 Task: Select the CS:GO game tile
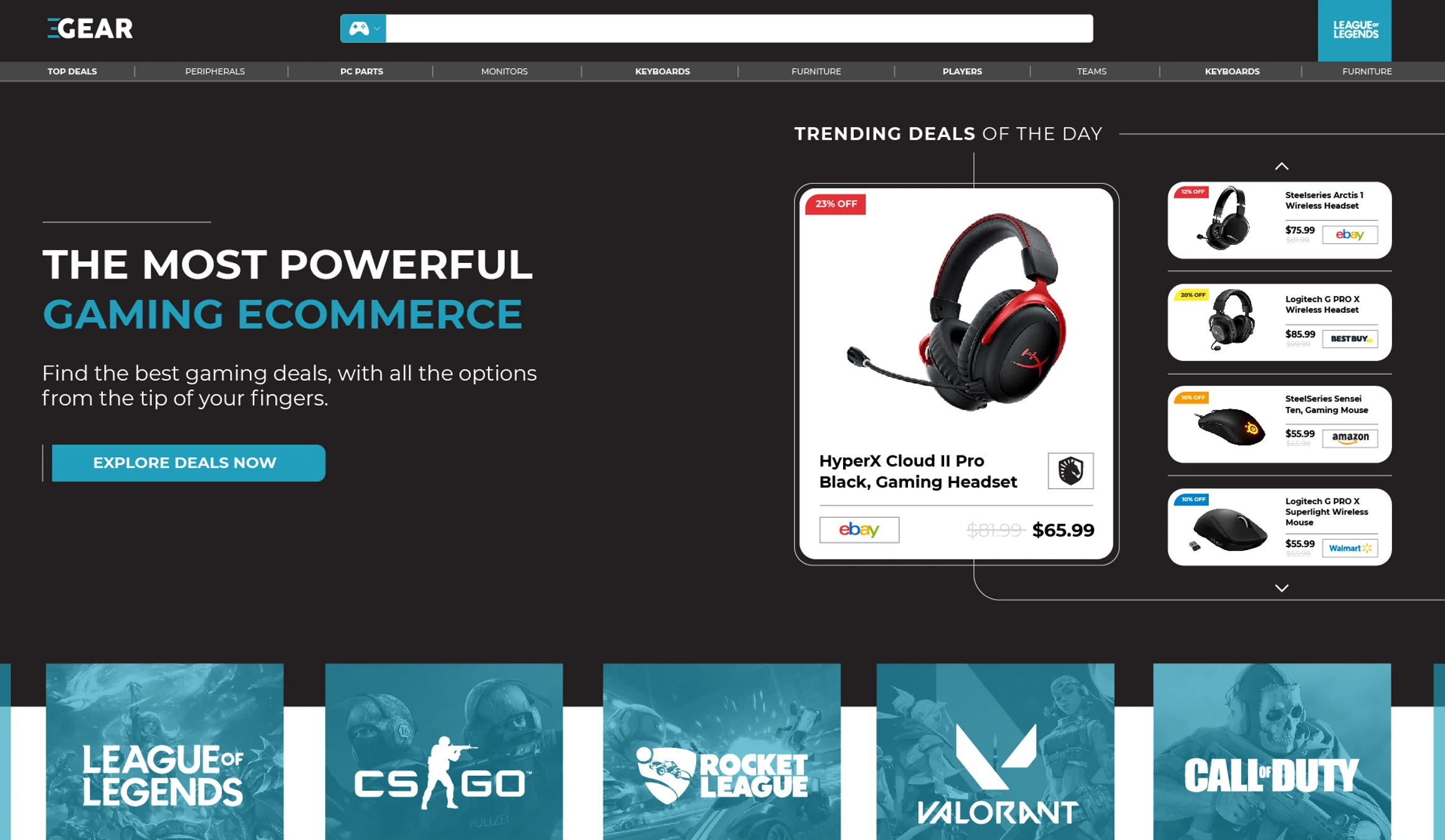point(444,752)
